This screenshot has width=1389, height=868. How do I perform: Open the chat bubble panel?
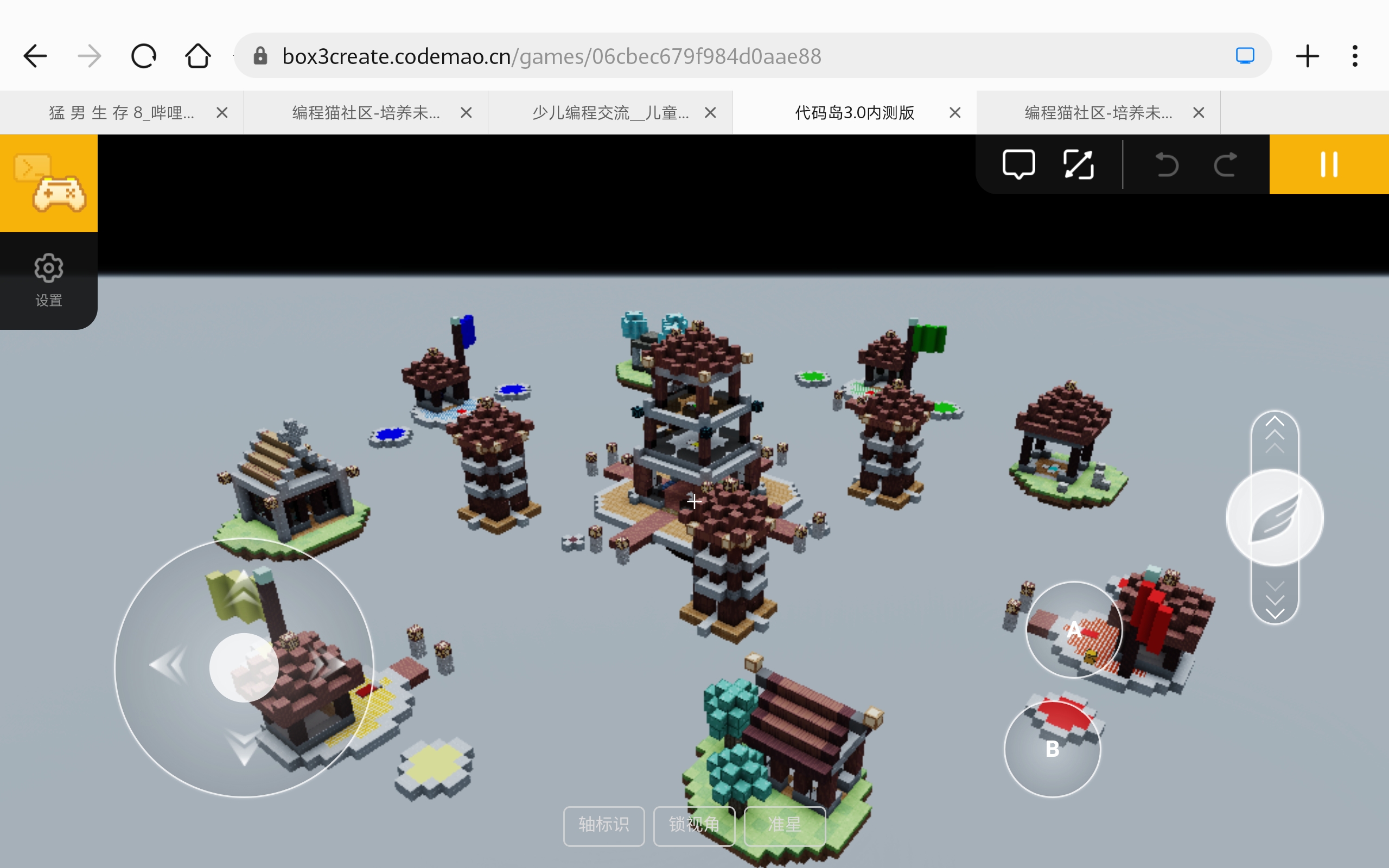tap(1019, 165)
